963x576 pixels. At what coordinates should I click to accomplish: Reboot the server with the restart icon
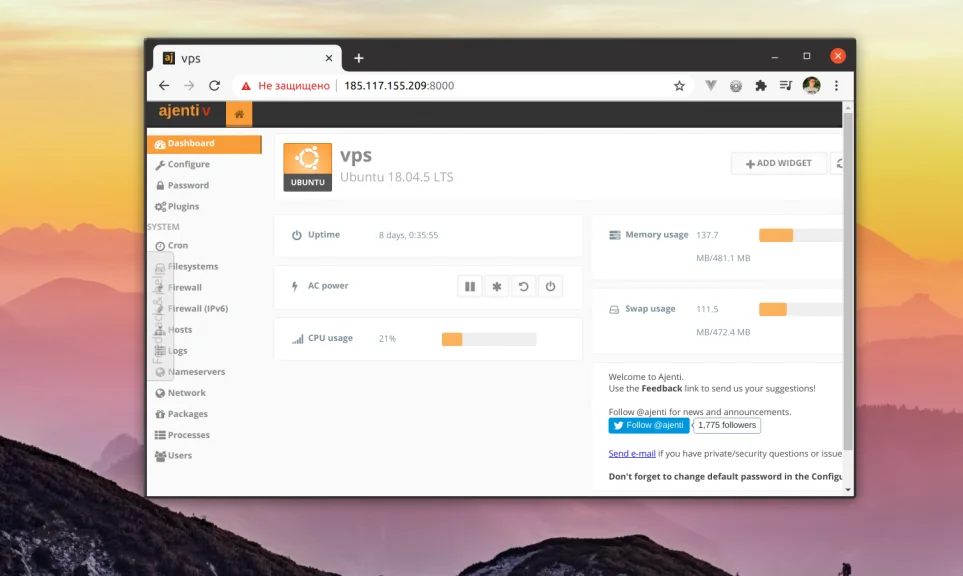523,286
